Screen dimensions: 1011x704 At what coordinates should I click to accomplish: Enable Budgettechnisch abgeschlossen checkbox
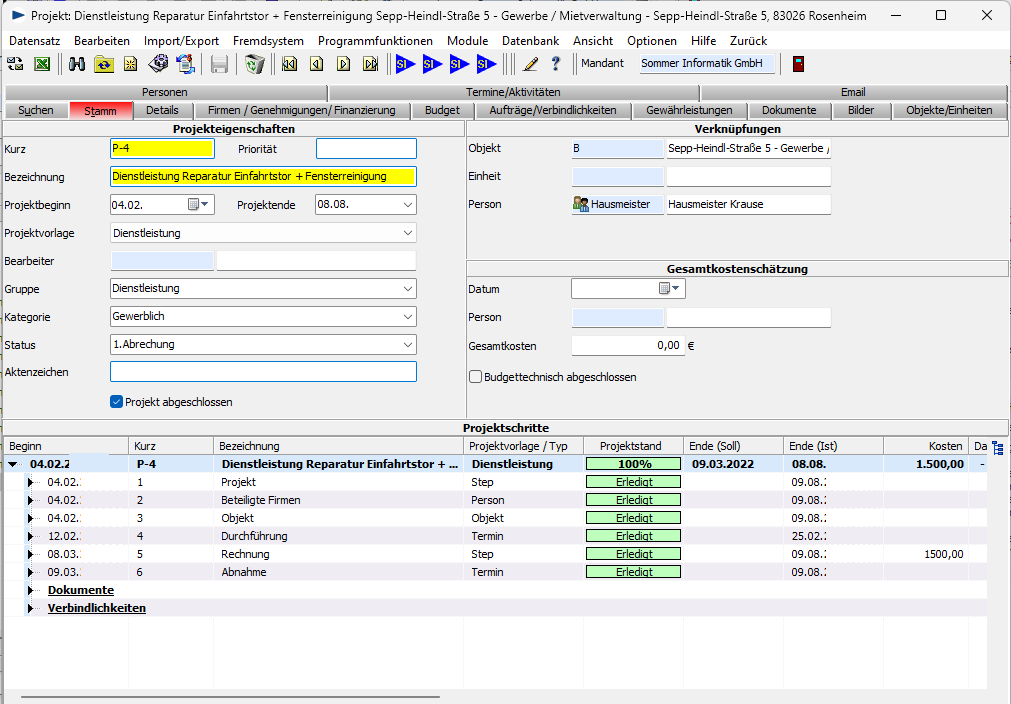pos(476,377)
